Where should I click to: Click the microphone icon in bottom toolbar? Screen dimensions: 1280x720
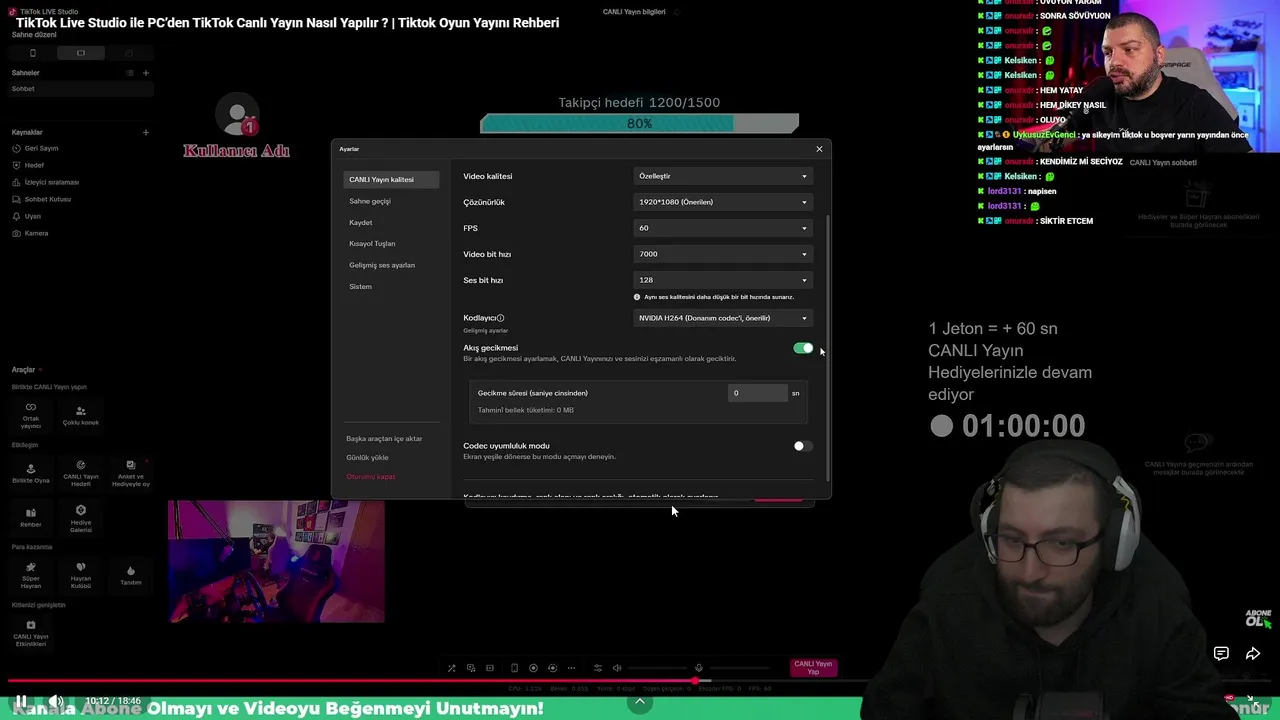[x=699, y=668]
